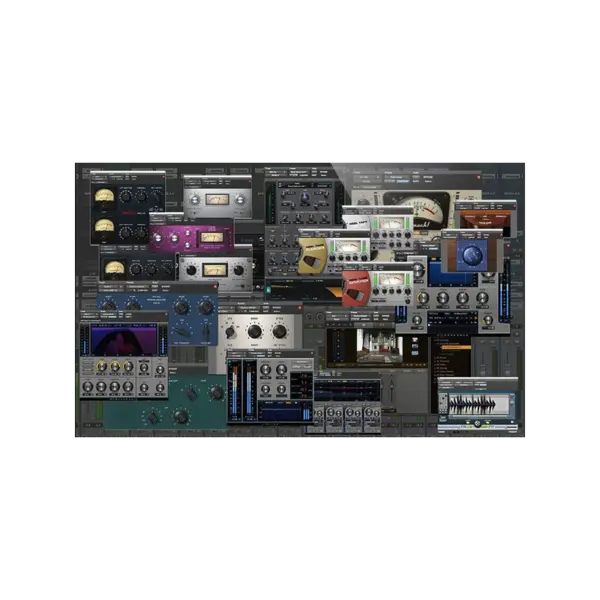
Task: Switch the left selector knob on cream plugin
Action: coord(230,332)
